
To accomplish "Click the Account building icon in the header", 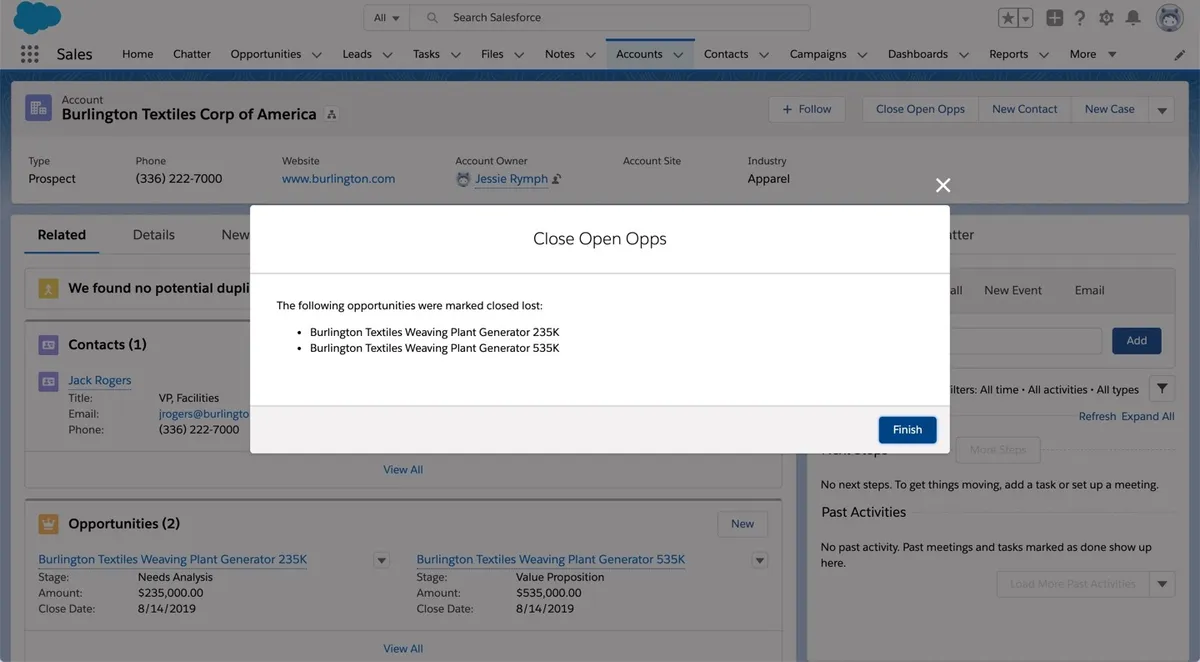I will pyautogui.click(x=39, y=108).
